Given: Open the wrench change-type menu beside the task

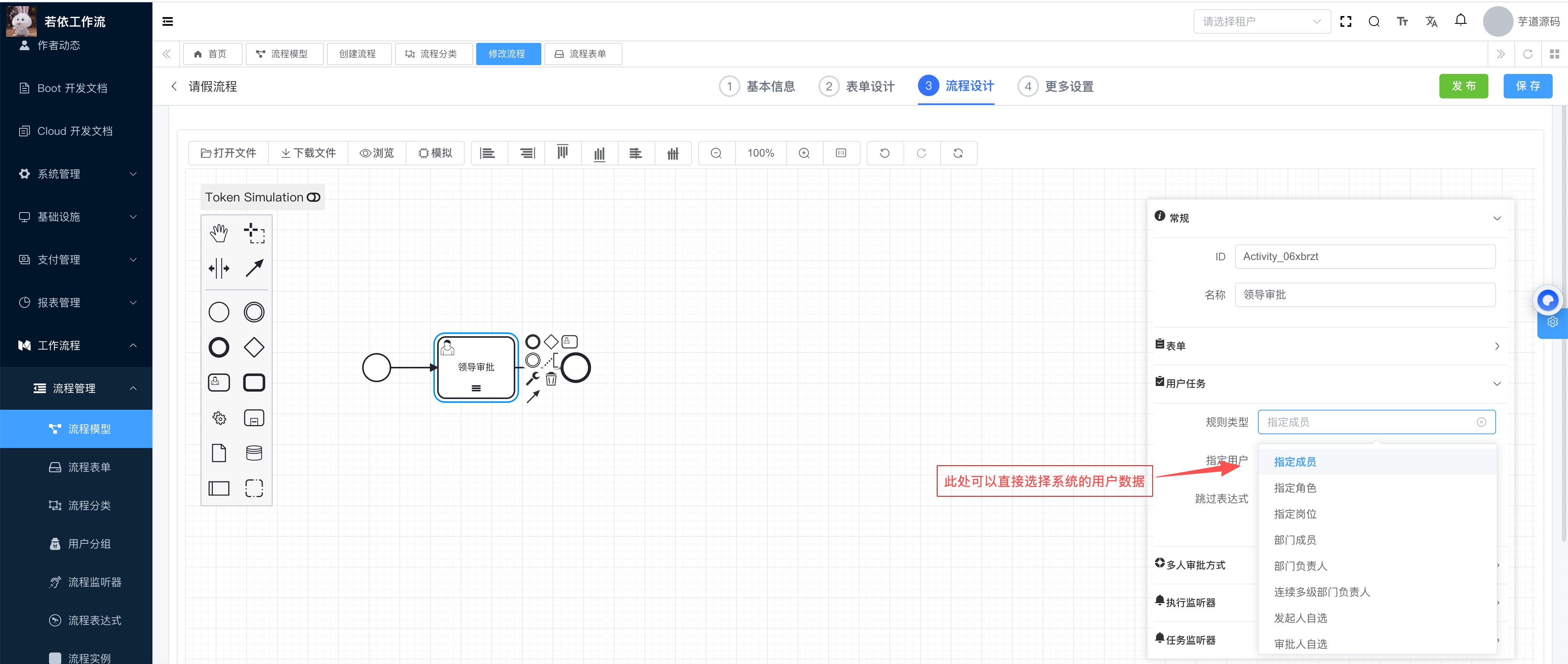Looking at the screenshot, I should (532, 379).
